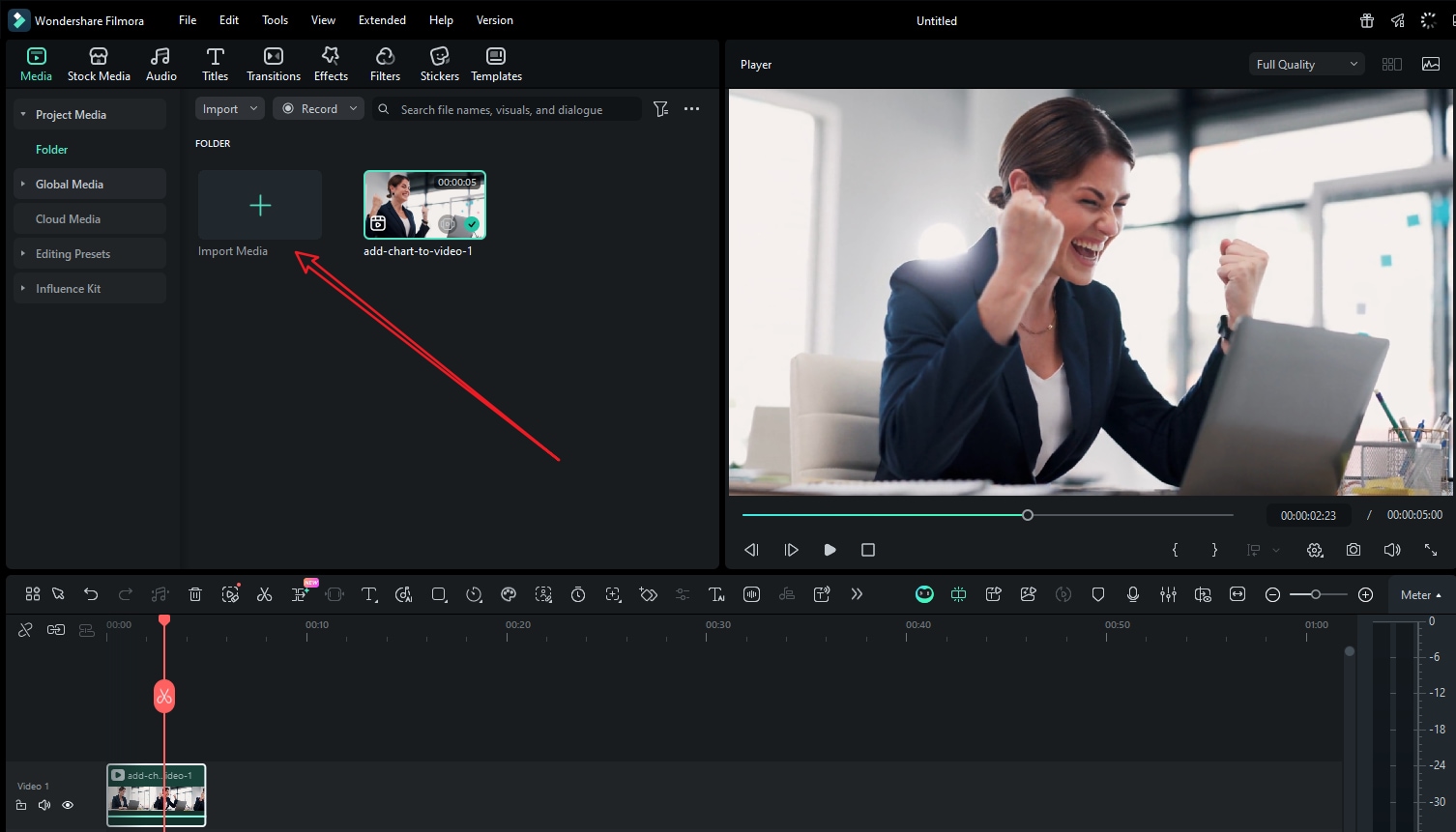Open the filter icon in media panel
The image size is (1456, 832).
[x=660, y=109]
